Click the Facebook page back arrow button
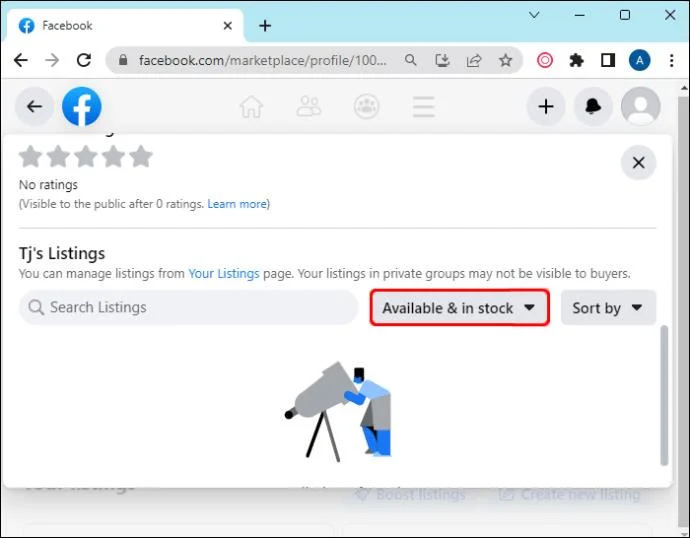 tap(35, 106)
